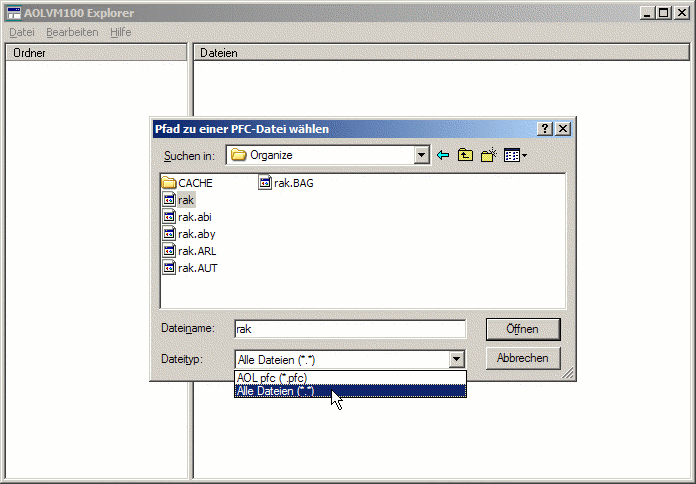Click the Ordner column header
This screenshot has width=696, height=484.
[x=96, y=52]
